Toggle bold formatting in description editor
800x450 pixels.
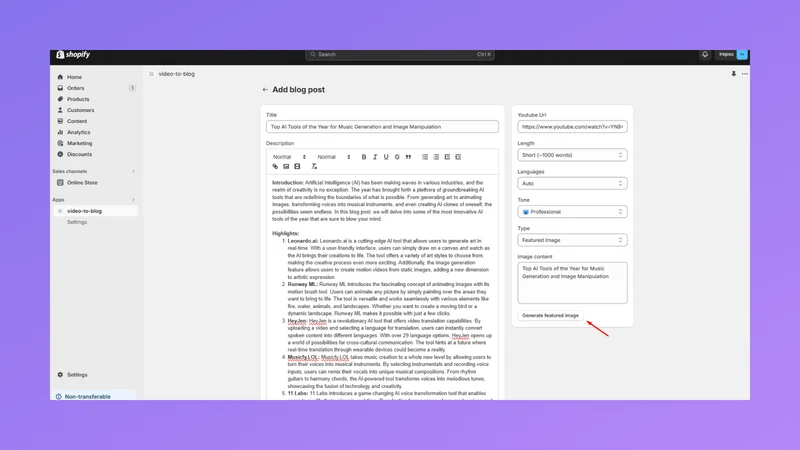tap(364, 157)
